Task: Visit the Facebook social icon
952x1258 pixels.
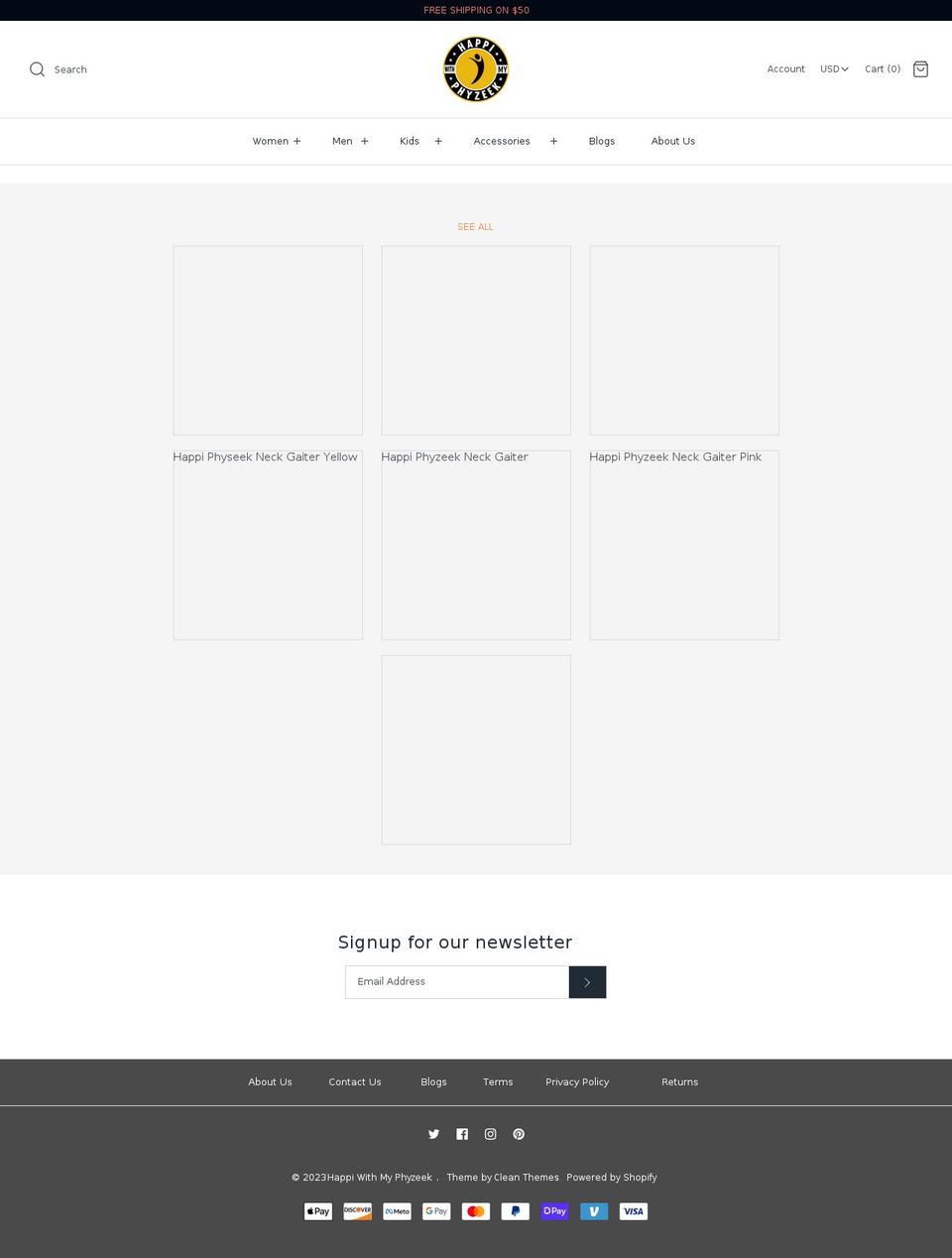Action: click(462, 1134)
